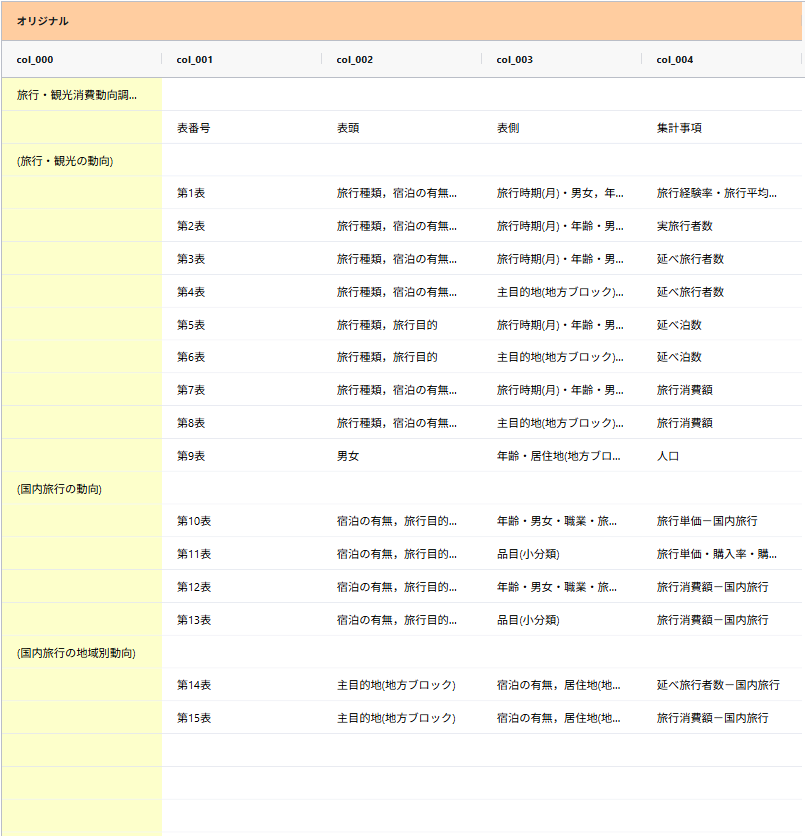Click the 表番号 cell
Viewport: 805px width, 836px height.
tap(194, 128)
